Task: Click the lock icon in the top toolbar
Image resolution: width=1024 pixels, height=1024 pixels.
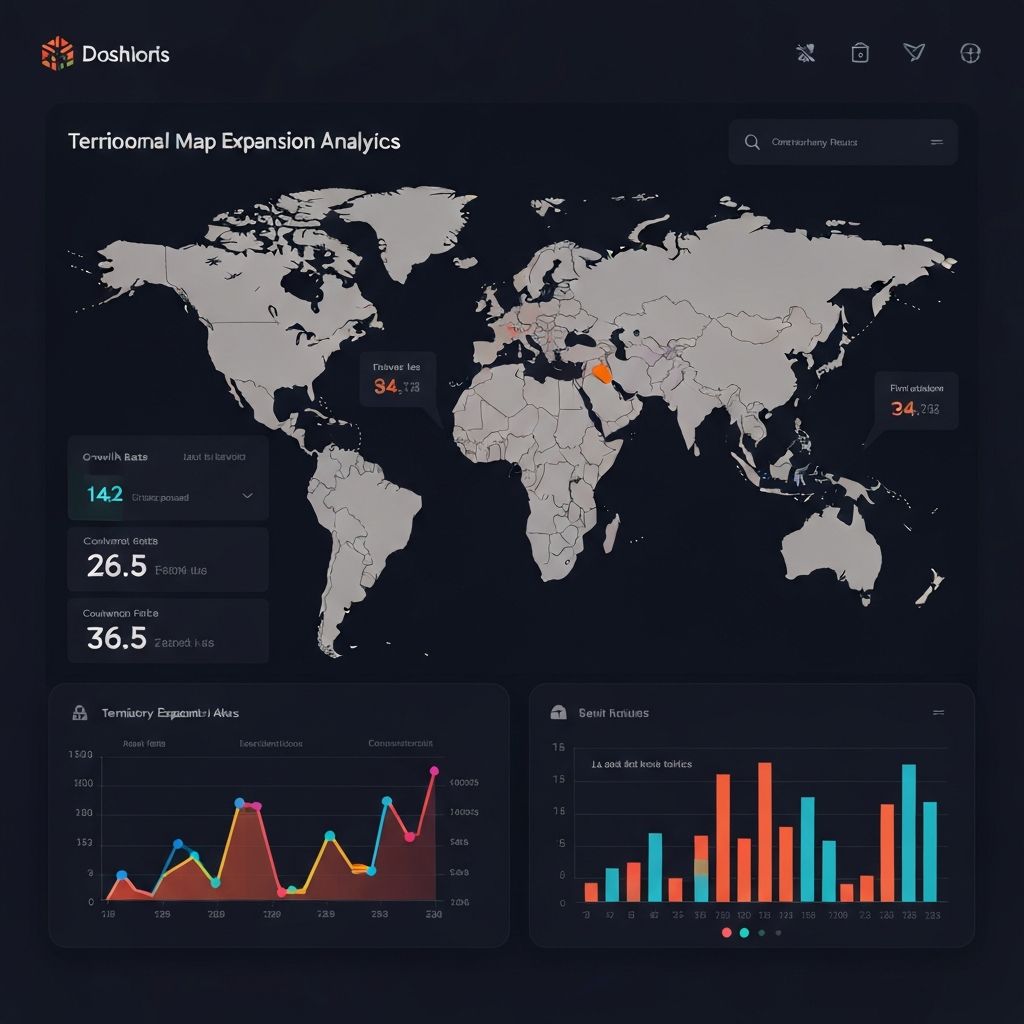Action: coord(861,52)
